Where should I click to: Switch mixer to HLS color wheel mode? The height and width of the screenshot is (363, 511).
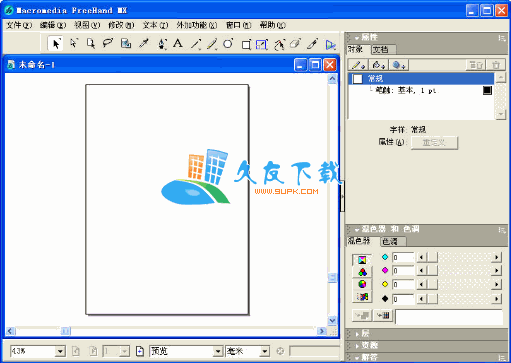[x=362, y=284]
